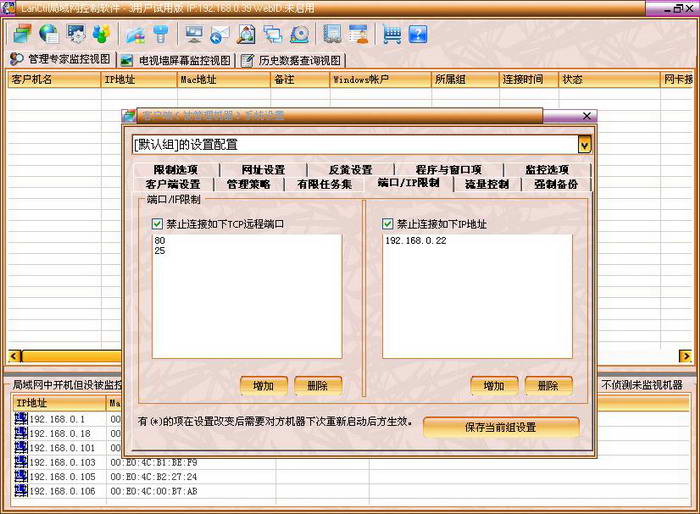Image resolution: width=700 pixels, height=514 pixels.
Task: Click the network icon beside 192.168.0.105
Action: click(21, 476)
